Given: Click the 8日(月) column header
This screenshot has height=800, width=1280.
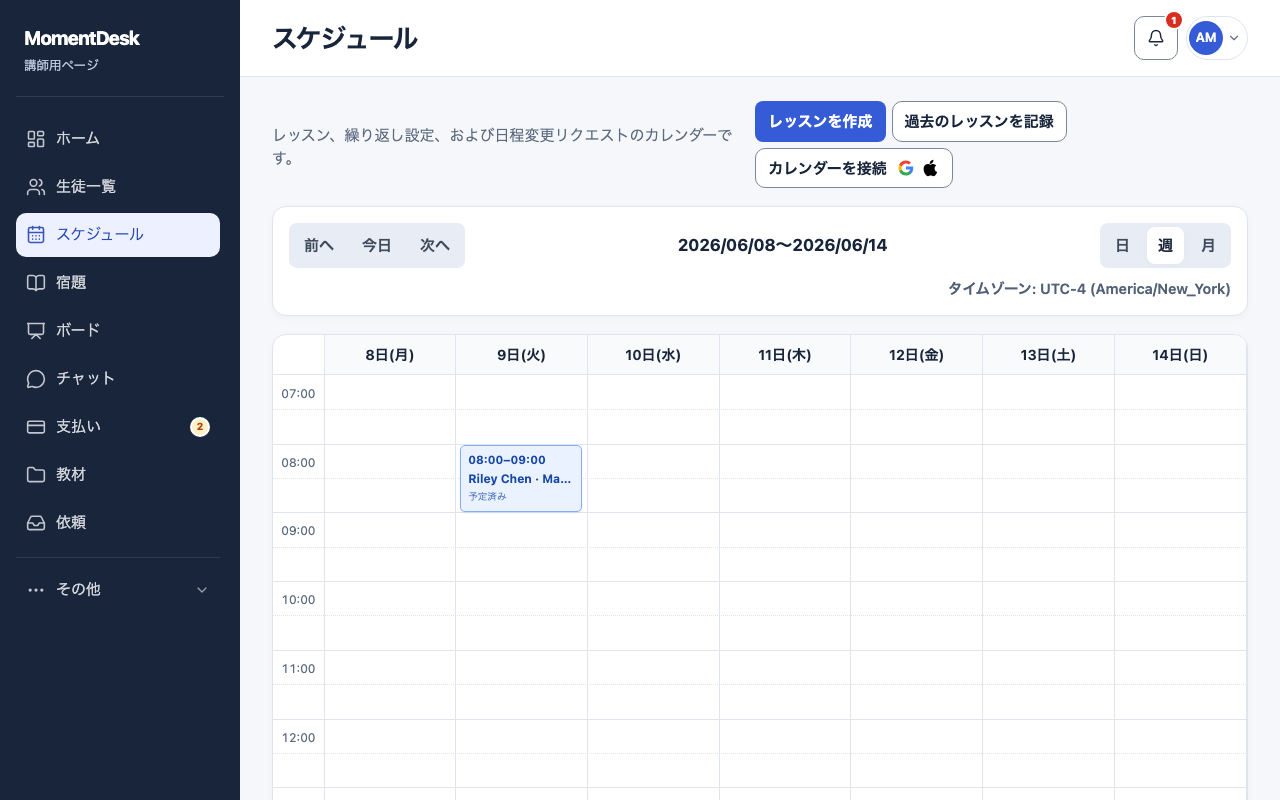Looking at the screenshot, I should (x=390, y=355).
